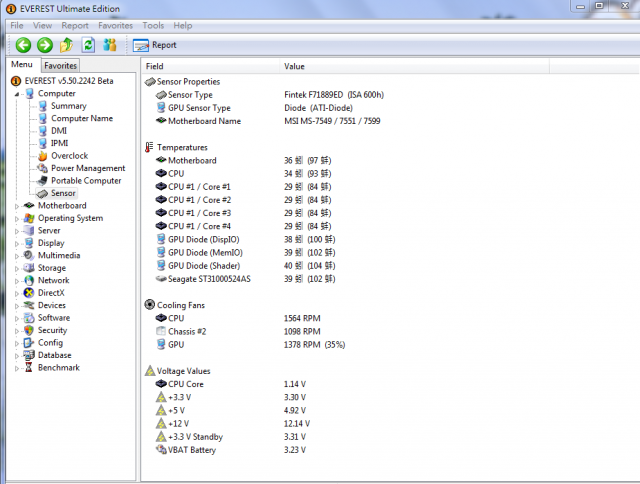Select the GPU Diode (Shader) row
This screenshot has width=640, height=484.
tap(246, 266)
